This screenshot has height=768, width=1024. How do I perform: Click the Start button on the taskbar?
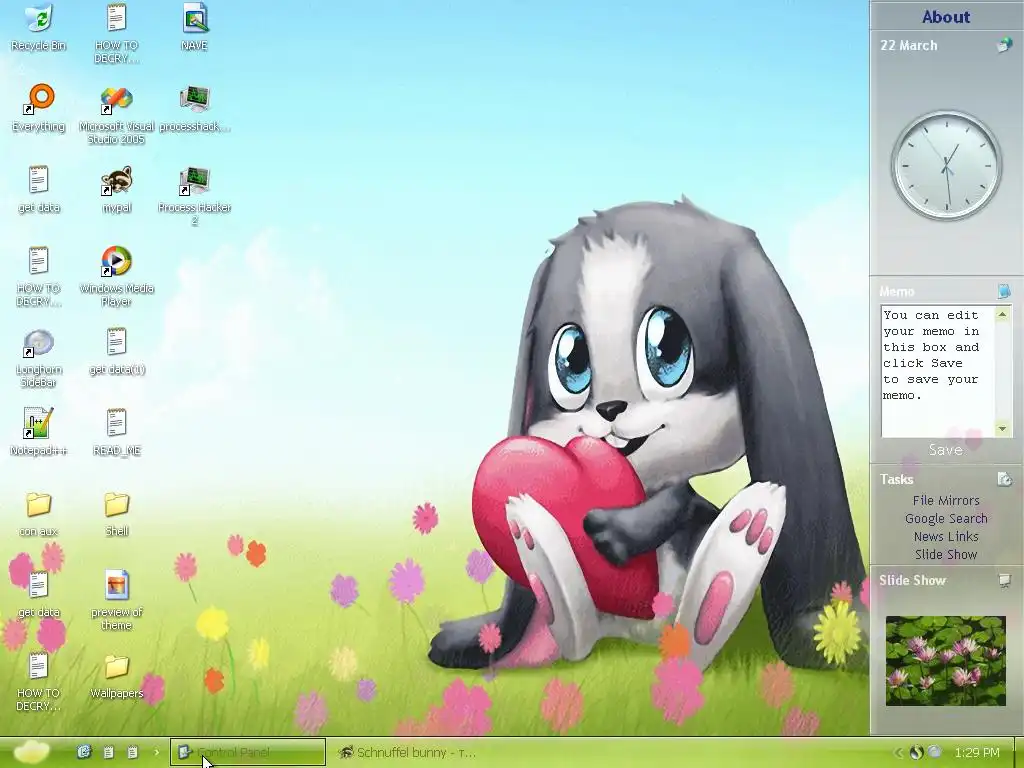(31, 752)
